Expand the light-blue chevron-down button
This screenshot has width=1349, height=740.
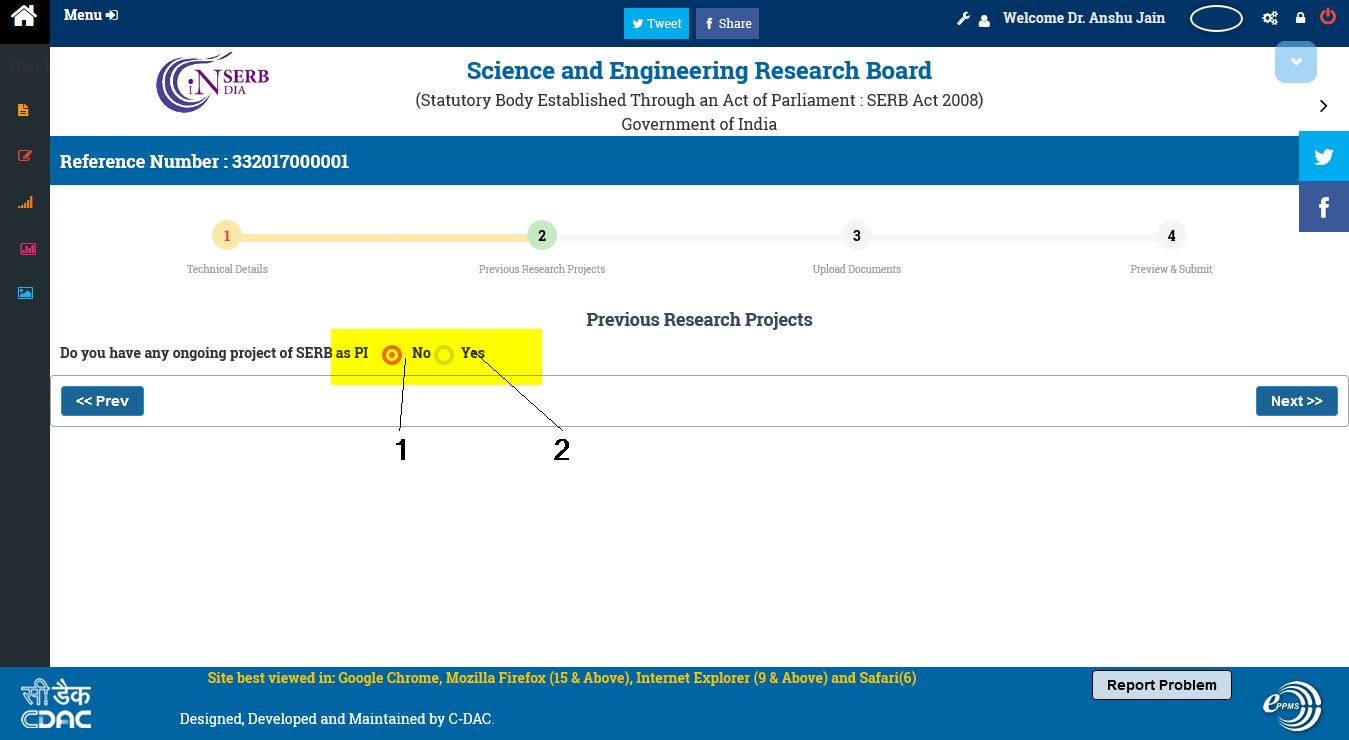[1296, 62]
